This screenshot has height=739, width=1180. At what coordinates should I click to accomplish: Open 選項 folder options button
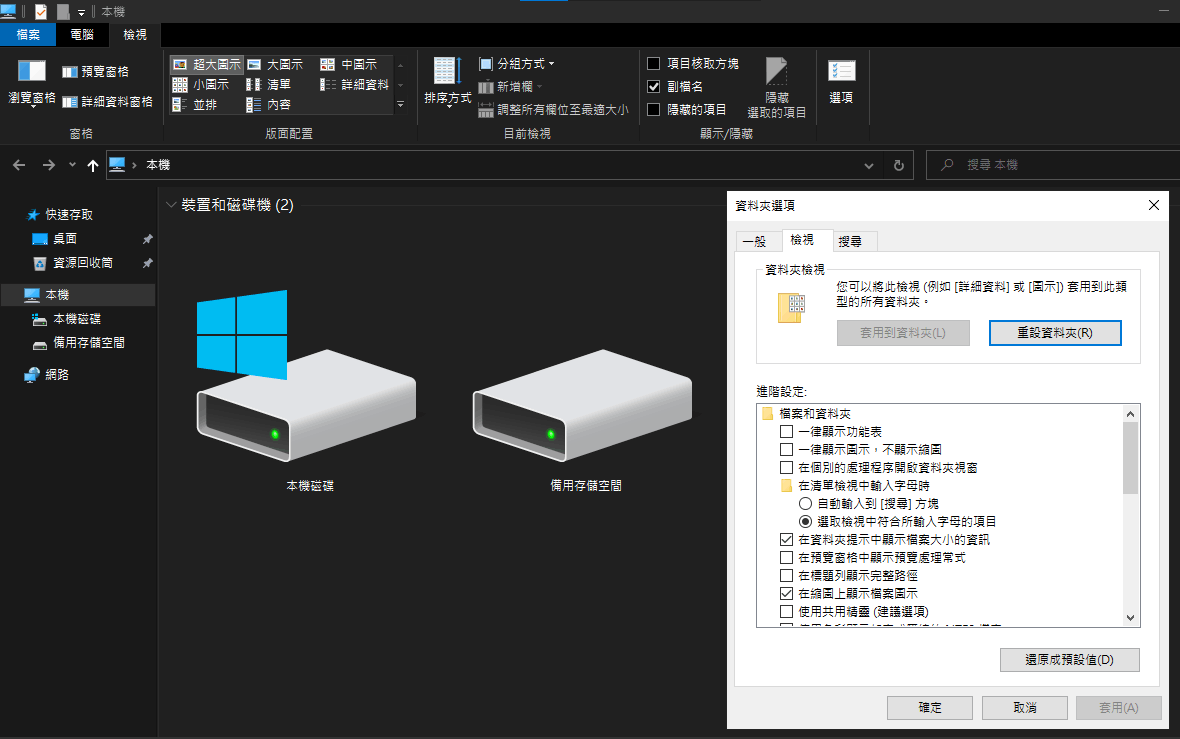point(841,81)
